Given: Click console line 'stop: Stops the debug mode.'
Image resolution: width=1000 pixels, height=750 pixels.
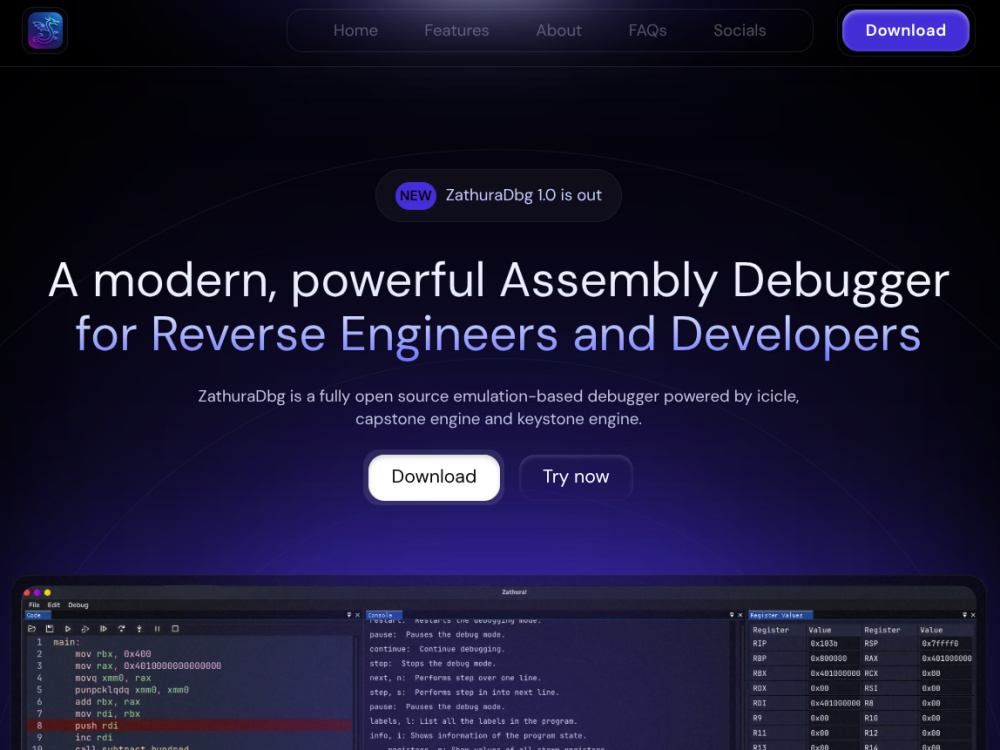Looking at the screenshot, I should [x=432, y=663].
